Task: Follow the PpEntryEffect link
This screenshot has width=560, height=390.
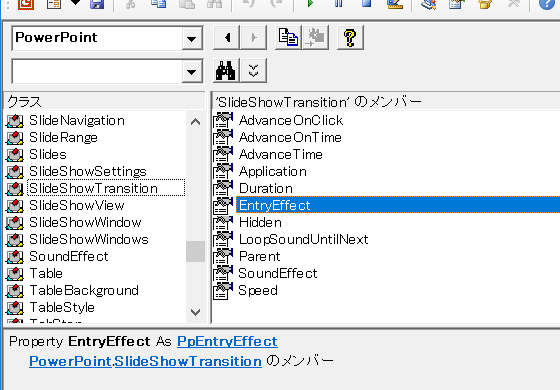Action: pos(227,341)
